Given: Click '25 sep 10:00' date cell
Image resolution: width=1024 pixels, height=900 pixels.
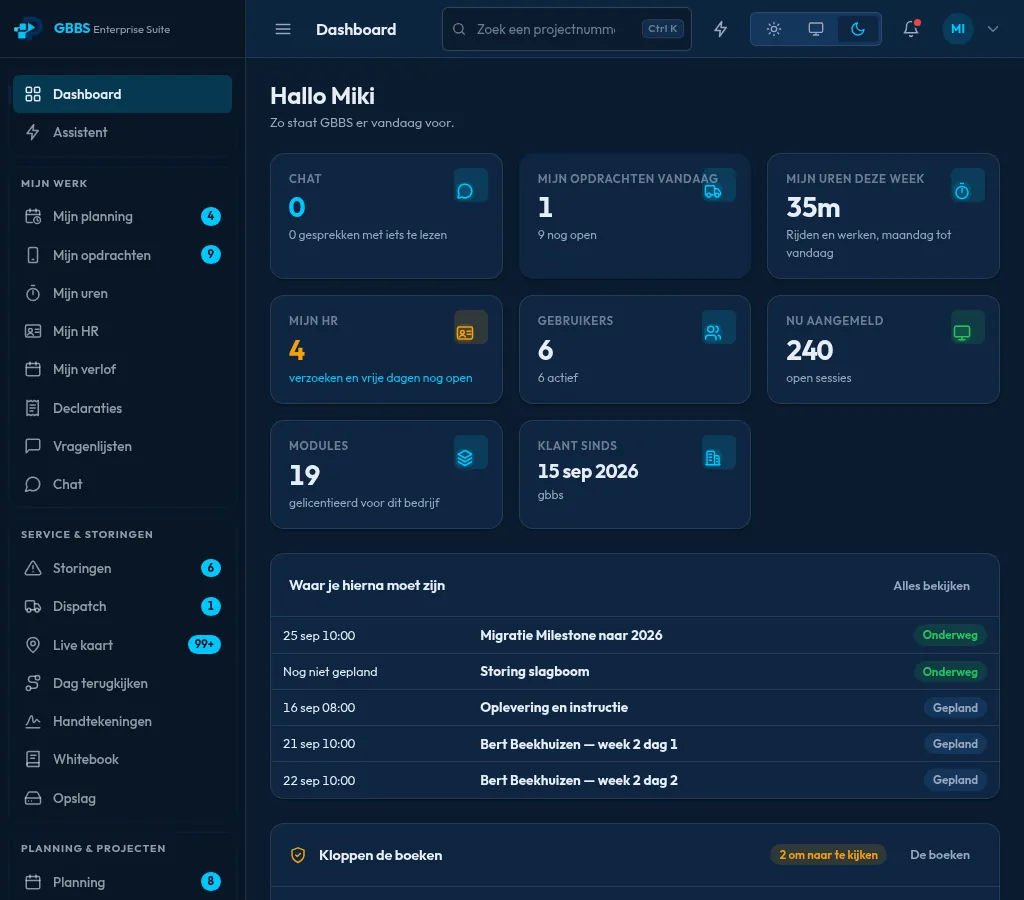Looking at the screenshot, I should (x=319, y=635).
